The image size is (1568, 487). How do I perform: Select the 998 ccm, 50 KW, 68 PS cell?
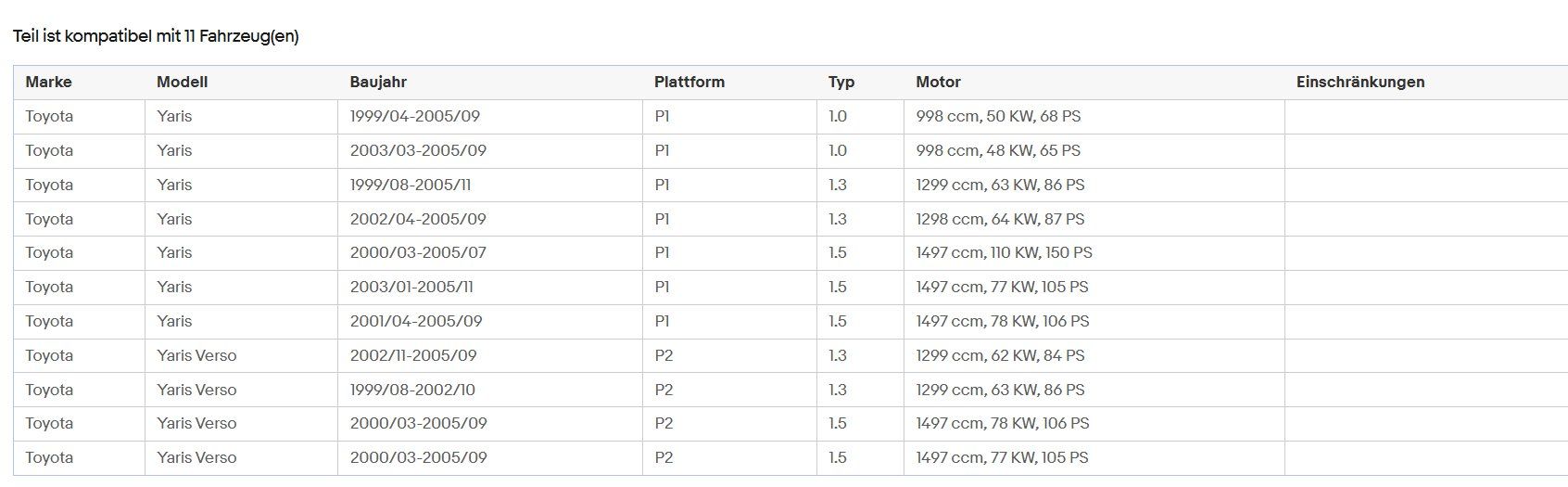tap(998, 117)
